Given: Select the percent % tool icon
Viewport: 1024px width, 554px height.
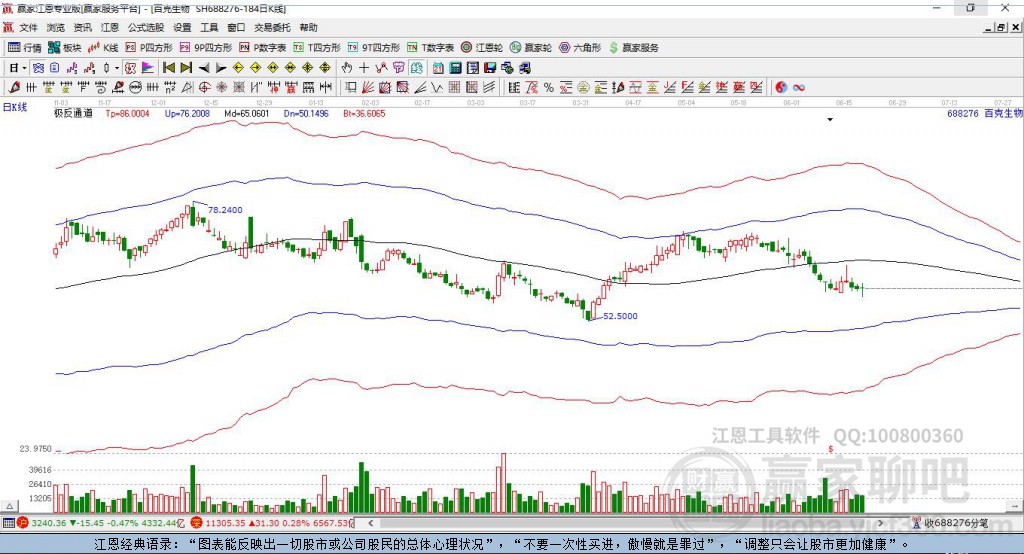Looking at the screenshot, I should point(549,88).
